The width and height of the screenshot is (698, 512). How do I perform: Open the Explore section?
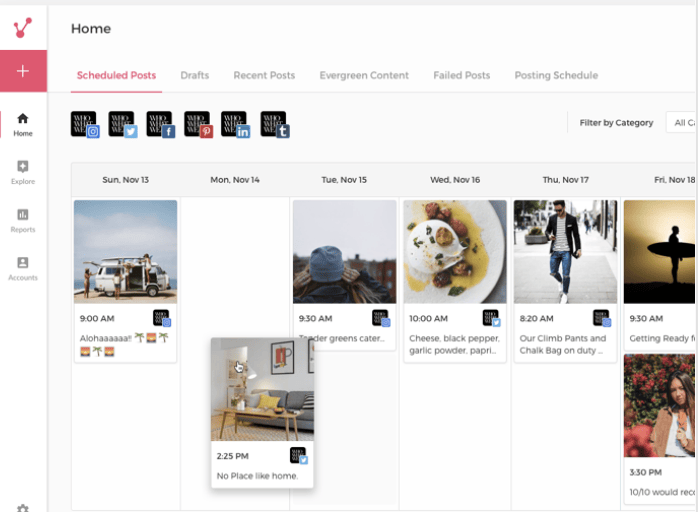[23, 172]
